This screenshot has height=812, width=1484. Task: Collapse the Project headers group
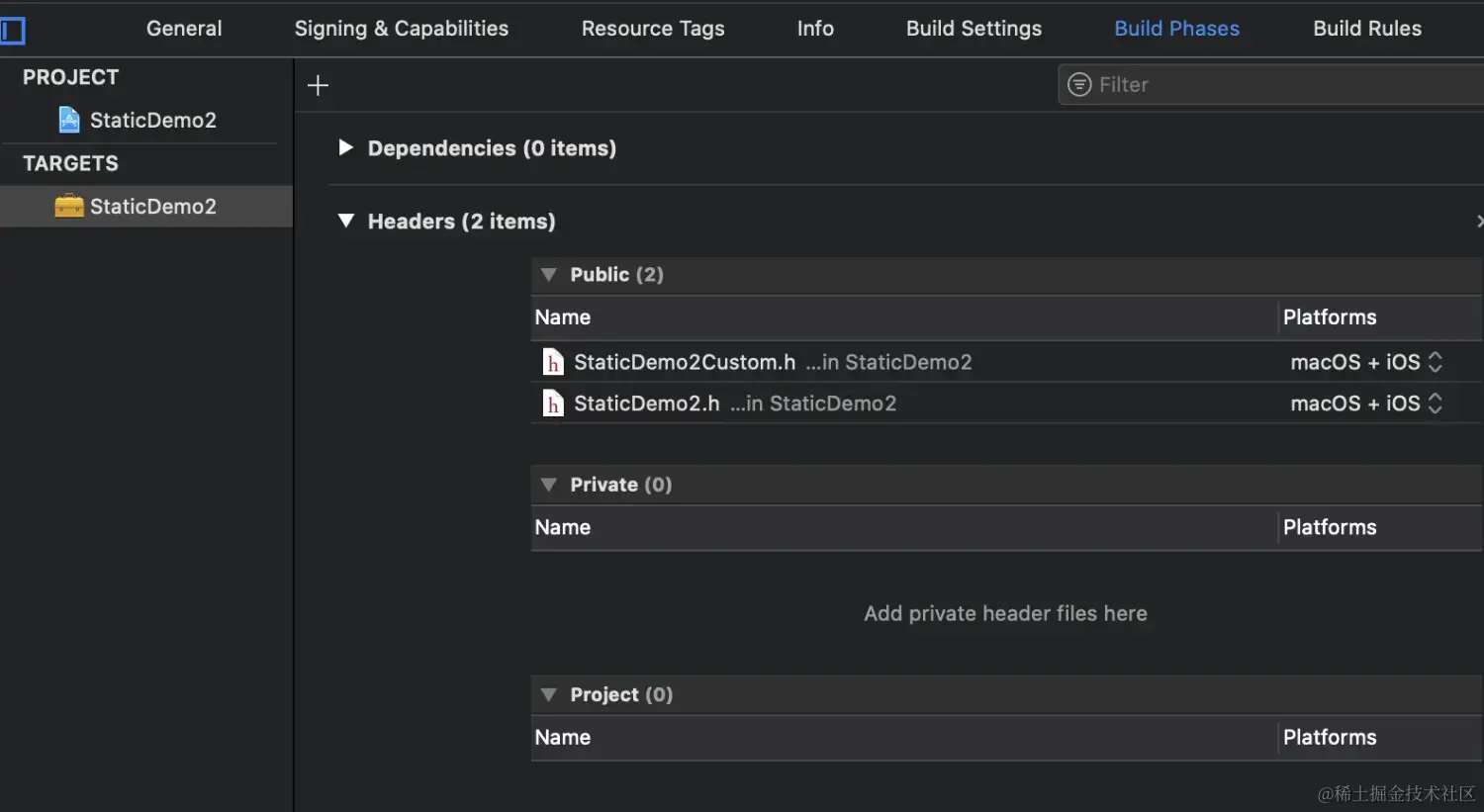point(549,694)
